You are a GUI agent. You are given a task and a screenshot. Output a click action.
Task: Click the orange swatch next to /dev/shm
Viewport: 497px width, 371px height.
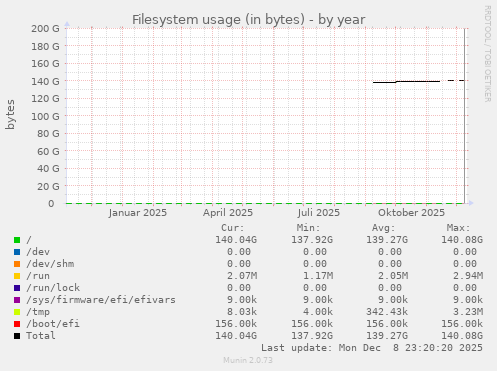point(17,264)
